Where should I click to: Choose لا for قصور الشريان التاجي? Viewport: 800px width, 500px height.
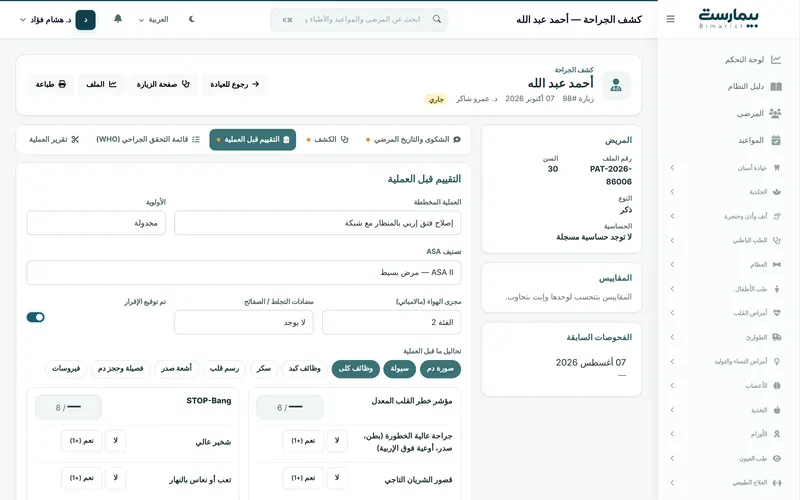(x=337, y=478)
